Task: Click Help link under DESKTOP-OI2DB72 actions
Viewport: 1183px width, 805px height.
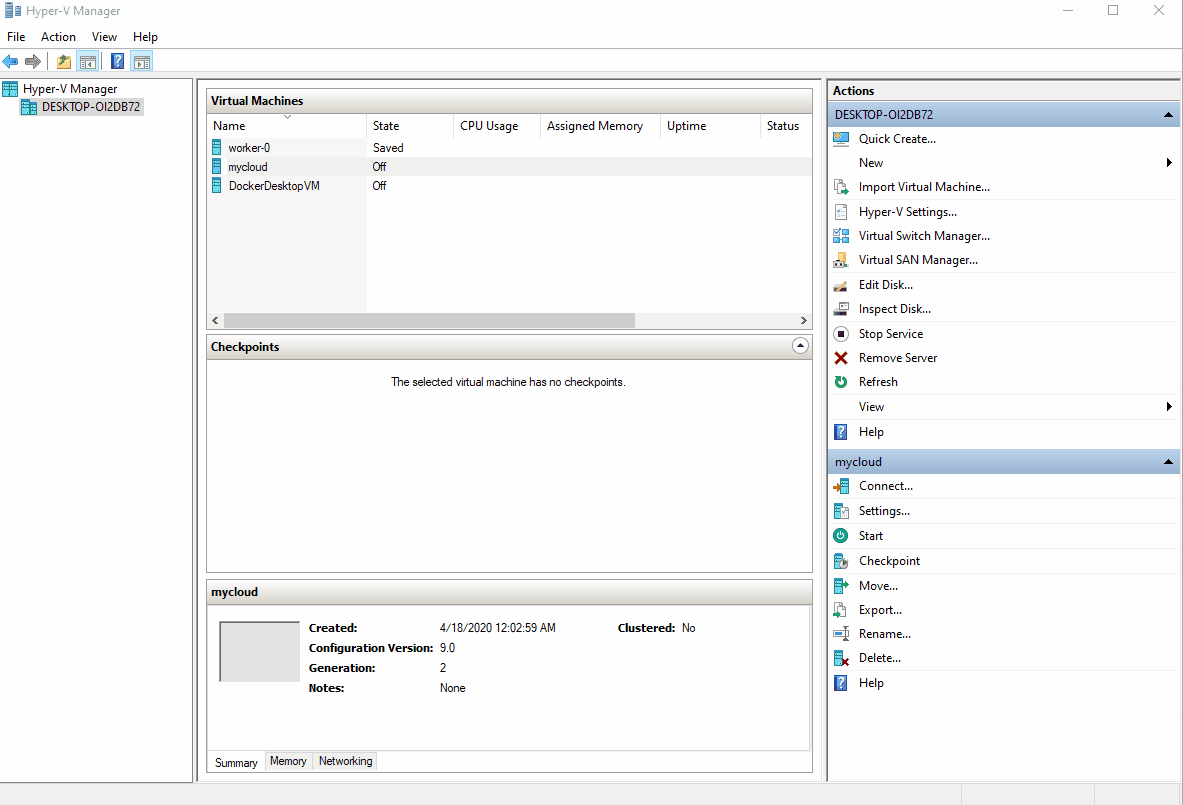Action: [x=871, y=432]
